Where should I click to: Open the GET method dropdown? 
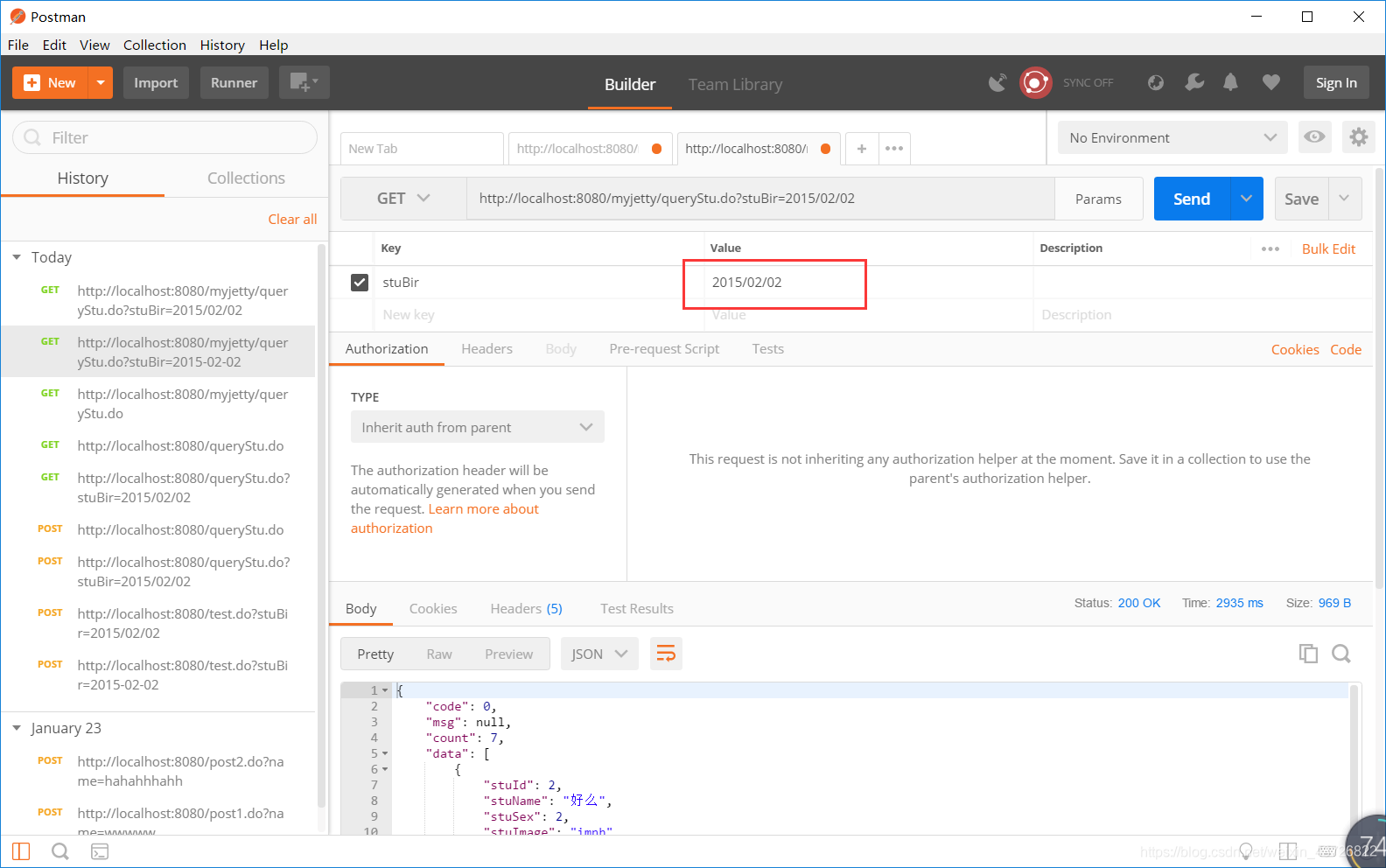coord(403,199)
